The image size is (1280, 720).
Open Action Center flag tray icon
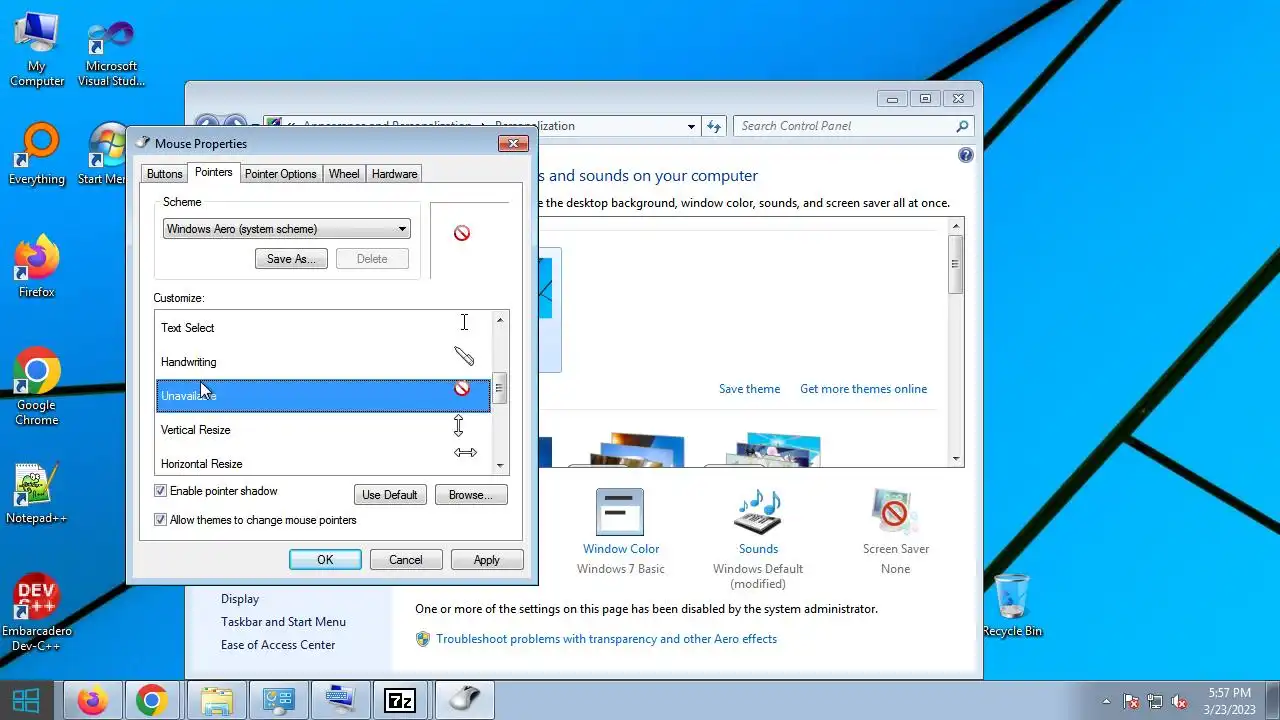click(1131, 701)
